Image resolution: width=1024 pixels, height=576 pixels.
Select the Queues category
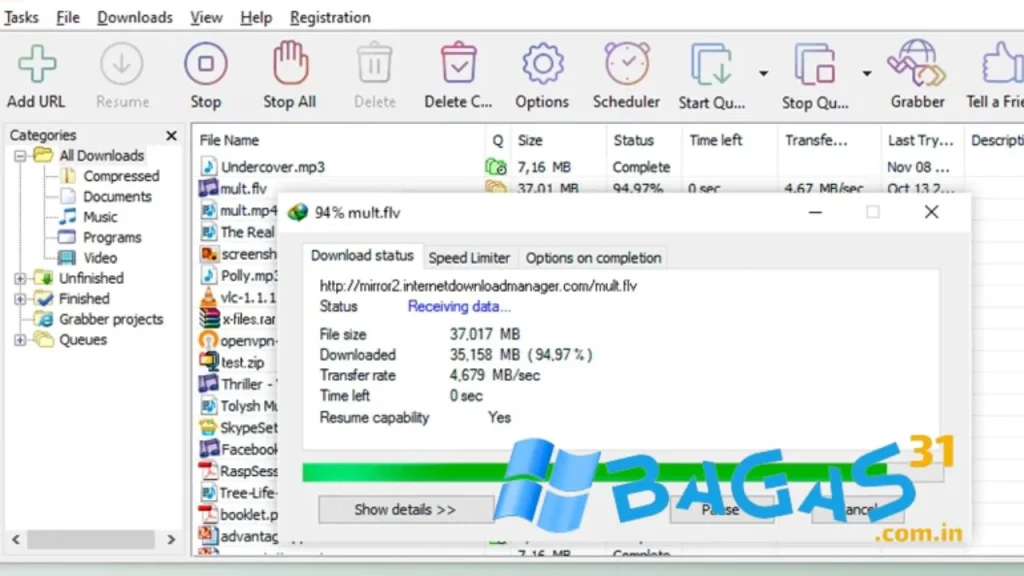[x=83, y=340]
